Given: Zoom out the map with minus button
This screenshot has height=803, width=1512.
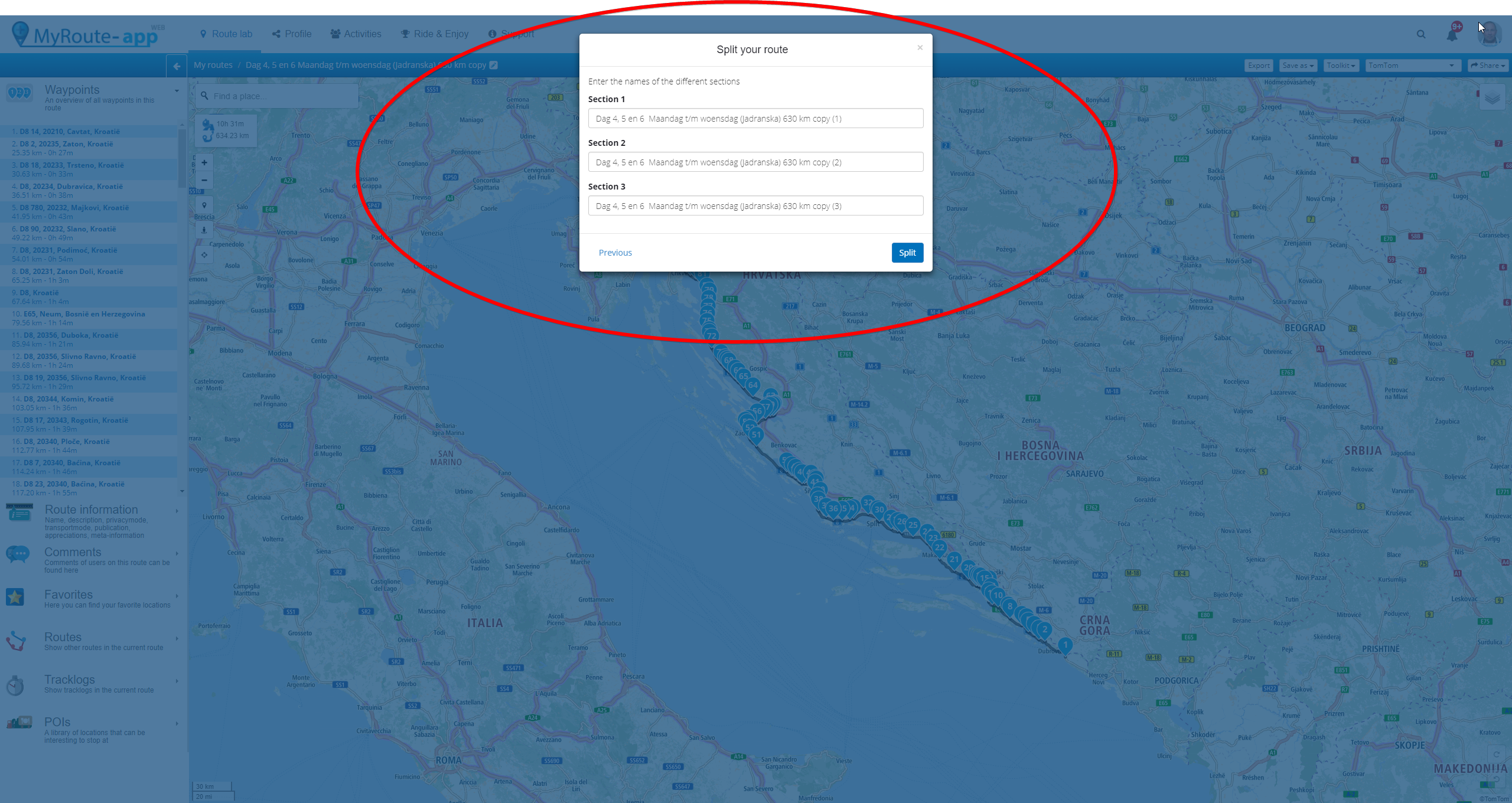Looking at the screenshot, I should pyautogui.click(x=204, y=180).
